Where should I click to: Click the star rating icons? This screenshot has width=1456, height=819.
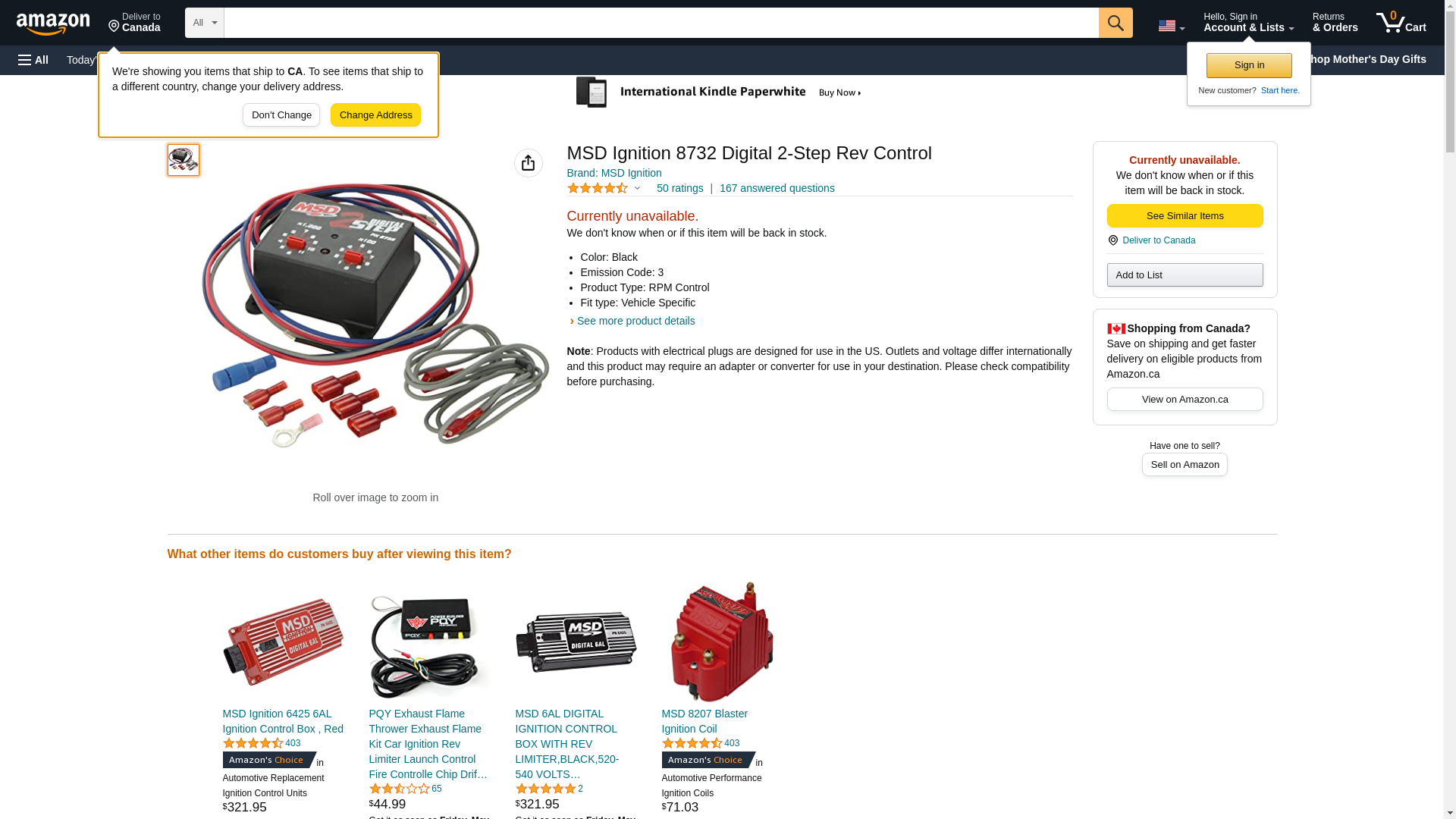[598, 188]
